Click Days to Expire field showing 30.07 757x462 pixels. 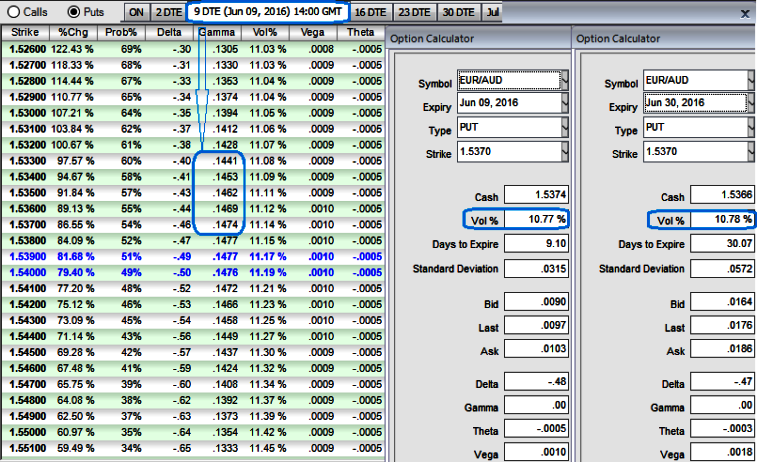(722, 245)
